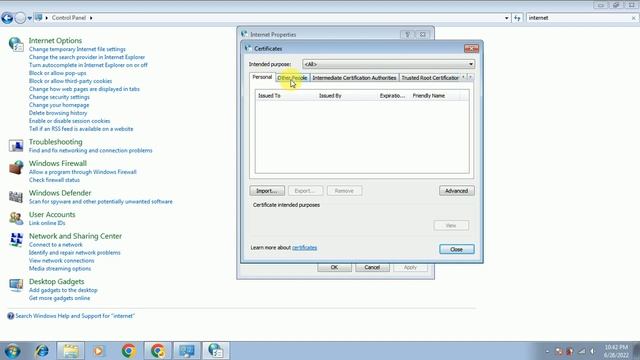Click the Import button

pyautogui.click(x=267, y=191)
